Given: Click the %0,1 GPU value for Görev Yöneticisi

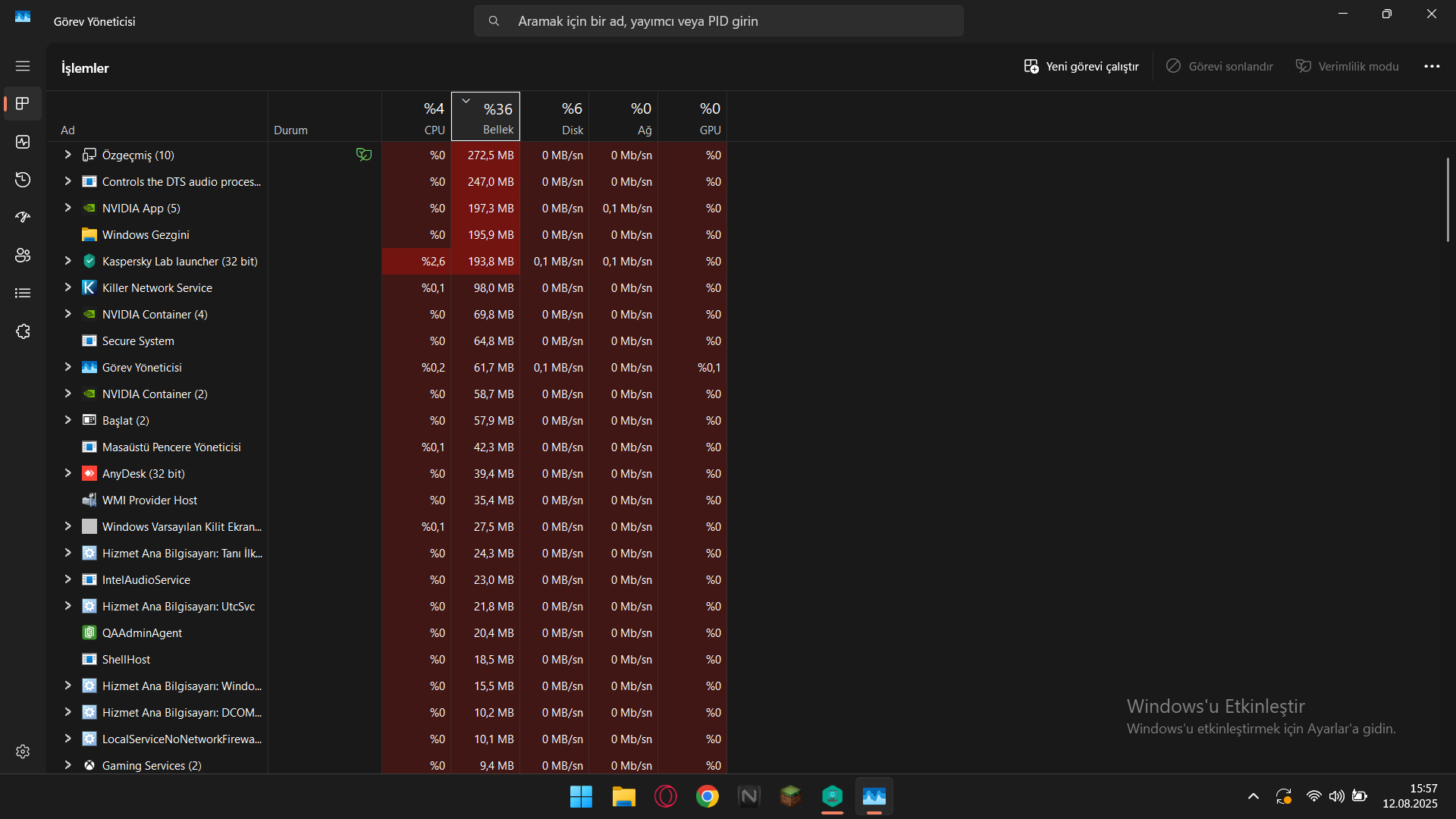Looking at the screenshot, I should point(709,368).
